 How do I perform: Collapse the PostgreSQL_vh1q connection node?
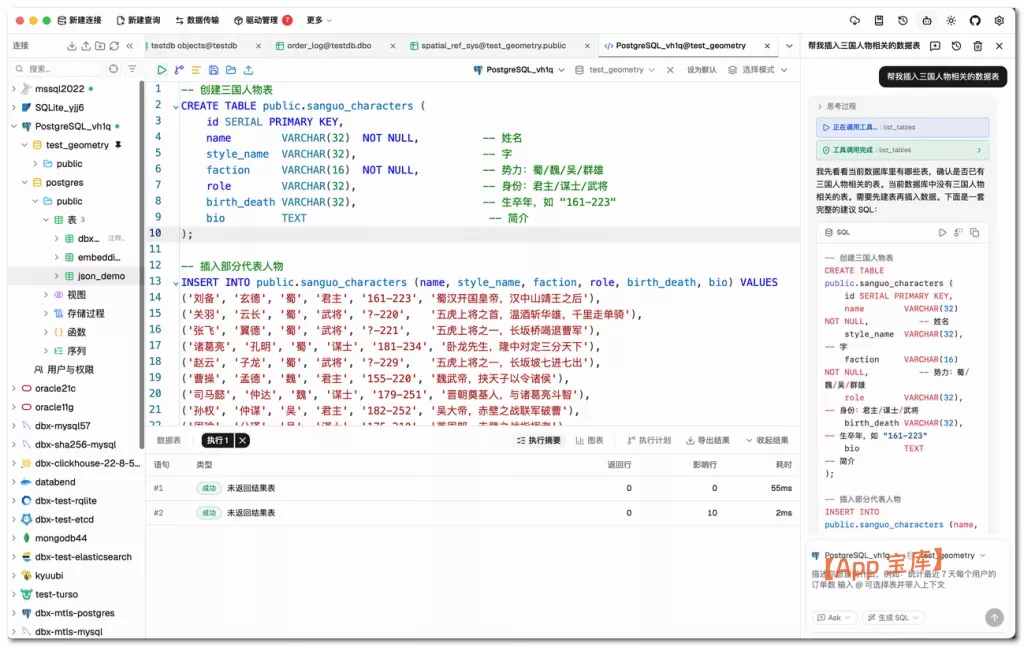(14, 127)
